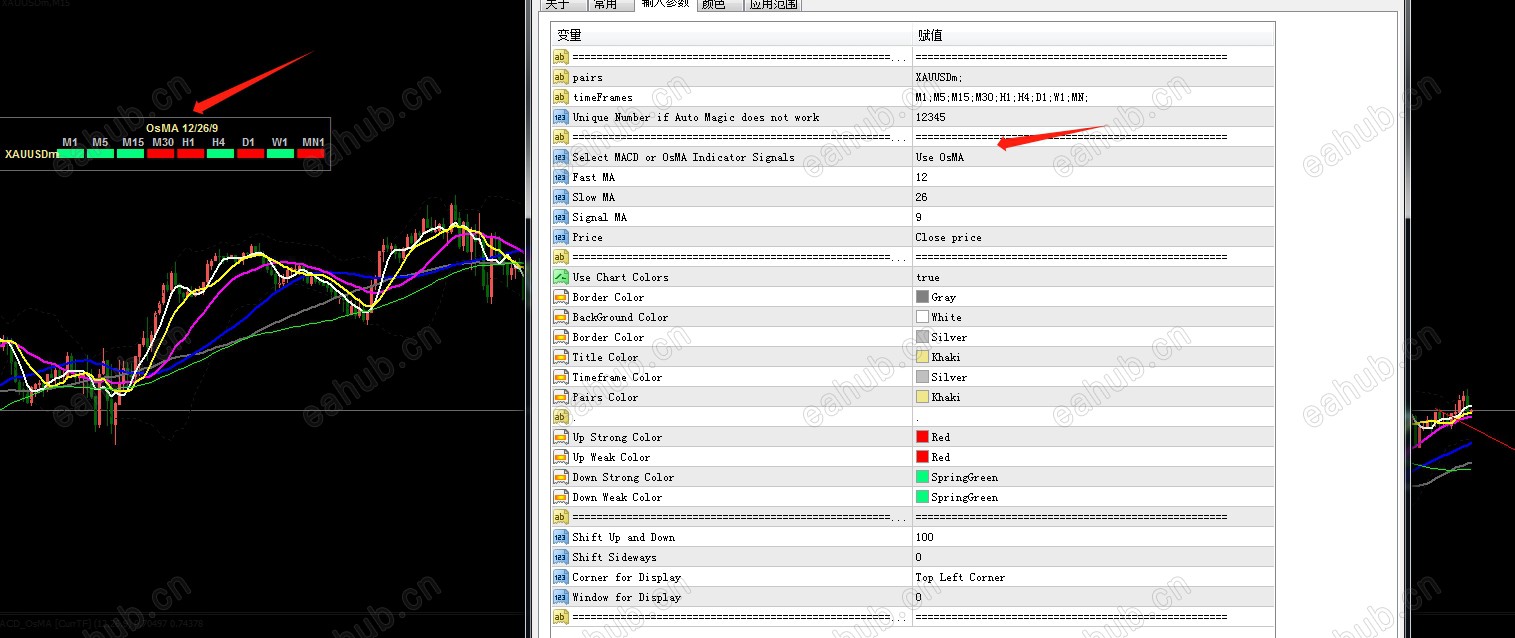
Task: Click the Use Chart Colors boolean icon
Action: (560, 277)
